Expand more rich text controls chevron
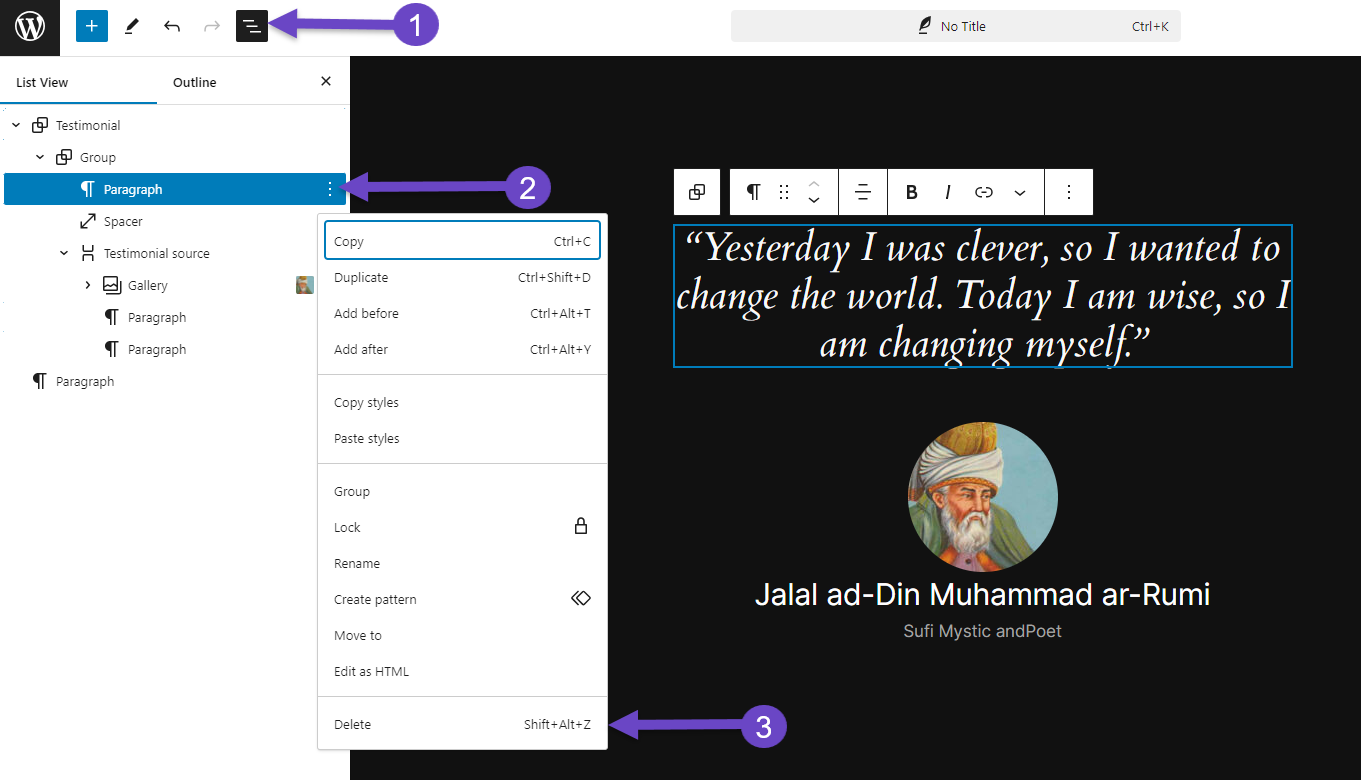This screenshot has width=1361, height=780. (x=1020, y=192)
